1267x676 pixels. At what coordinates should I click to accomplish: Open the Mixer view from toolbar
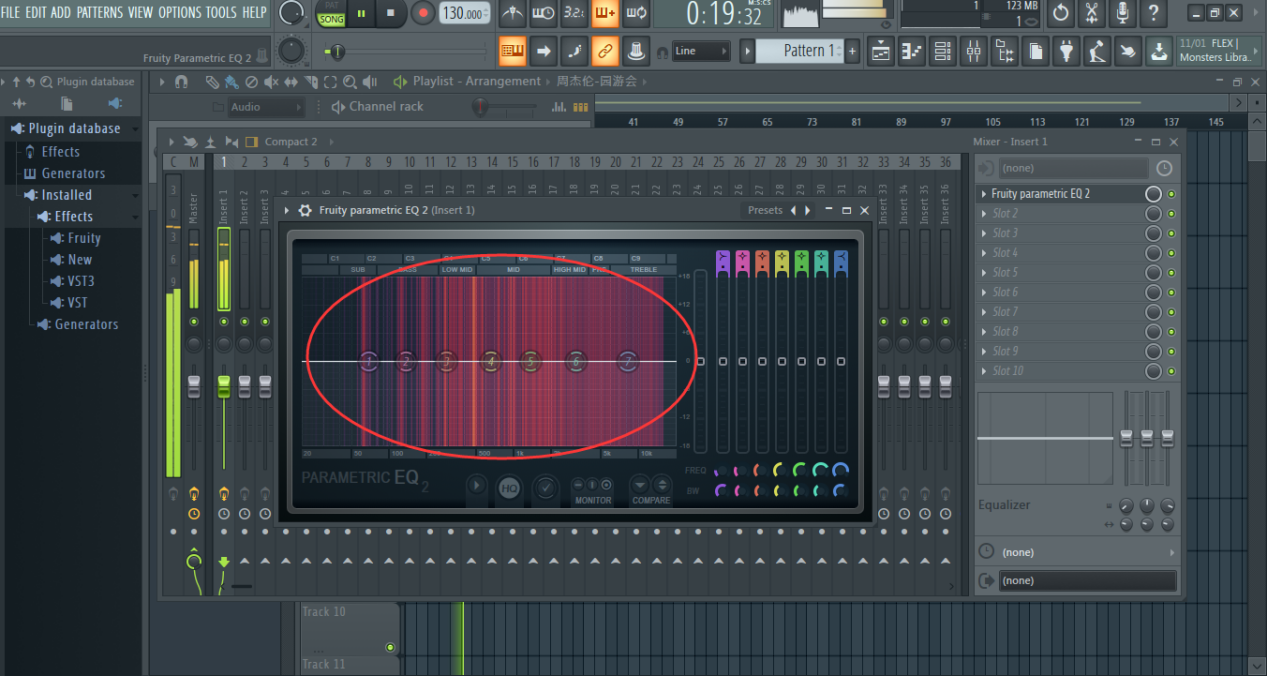coord(972,50)
